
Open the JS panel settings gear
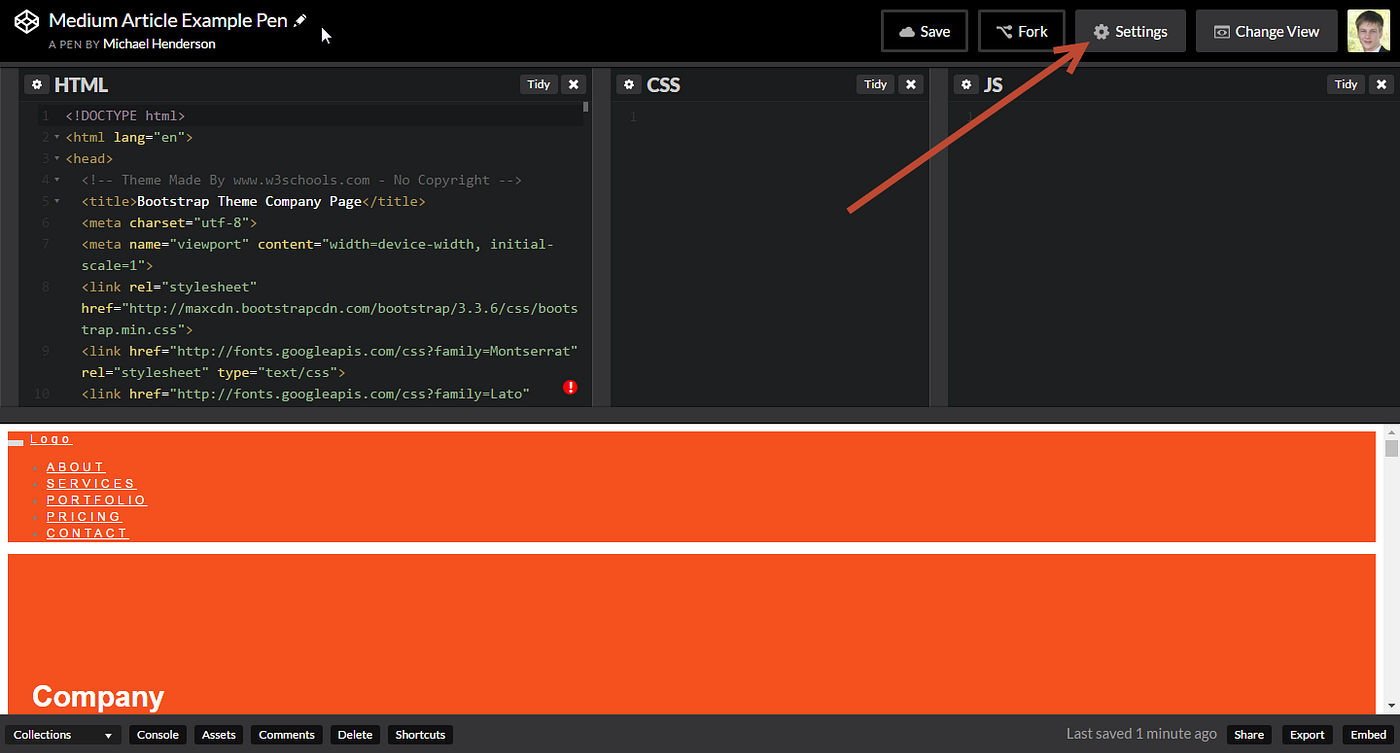click(x=966, y=84)
